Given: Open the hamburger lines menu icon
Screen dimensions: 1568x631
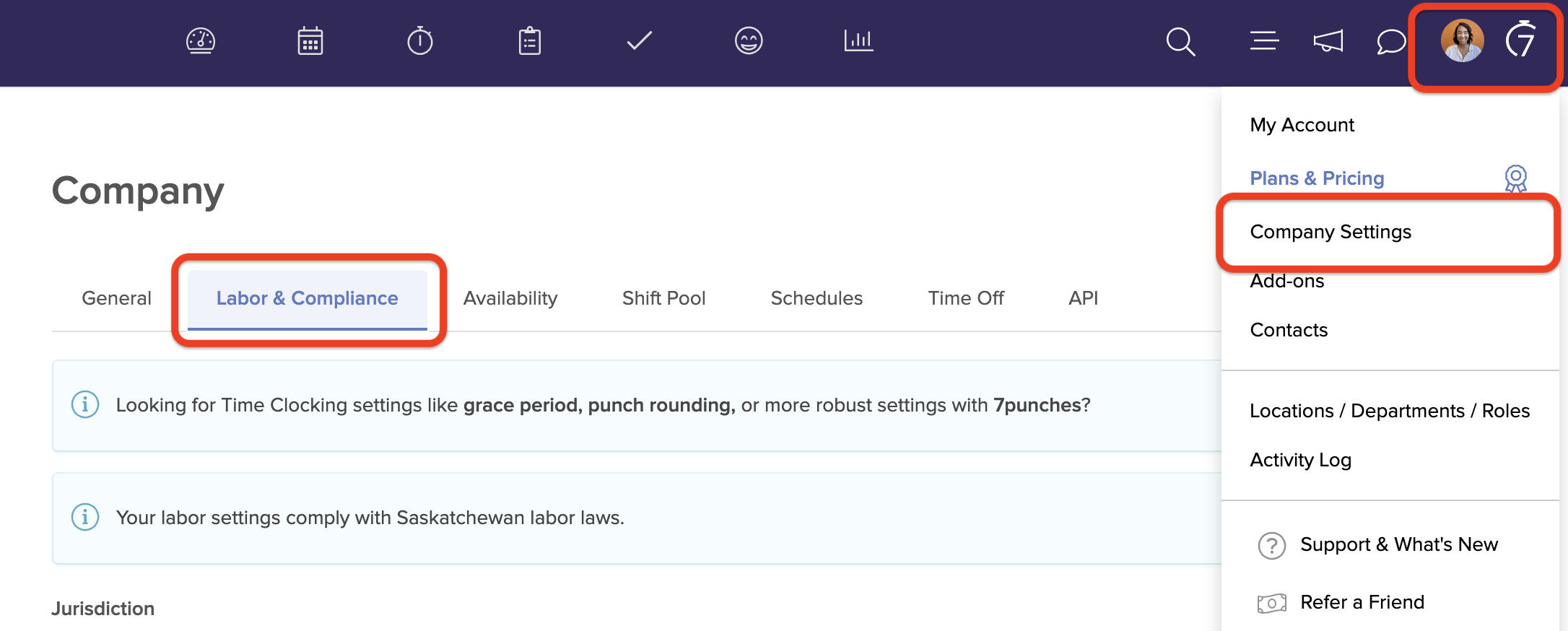Looking at the screenshot, I should [x=1265, y=41].
